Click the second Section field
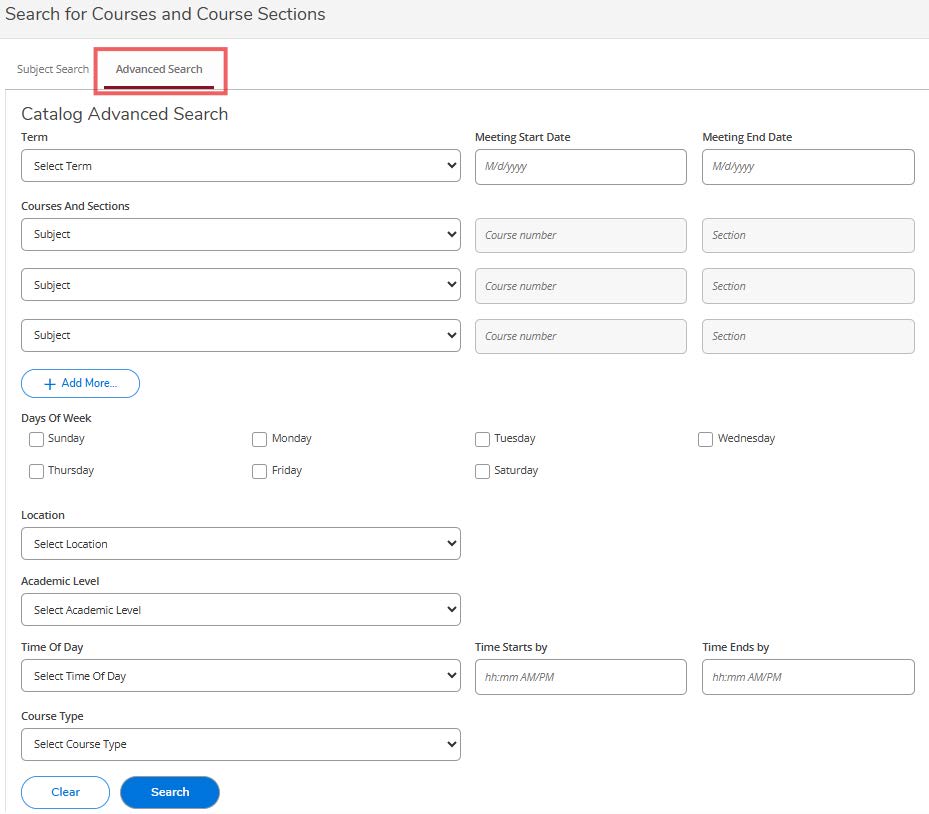929x814 pixels. [808, 286]
